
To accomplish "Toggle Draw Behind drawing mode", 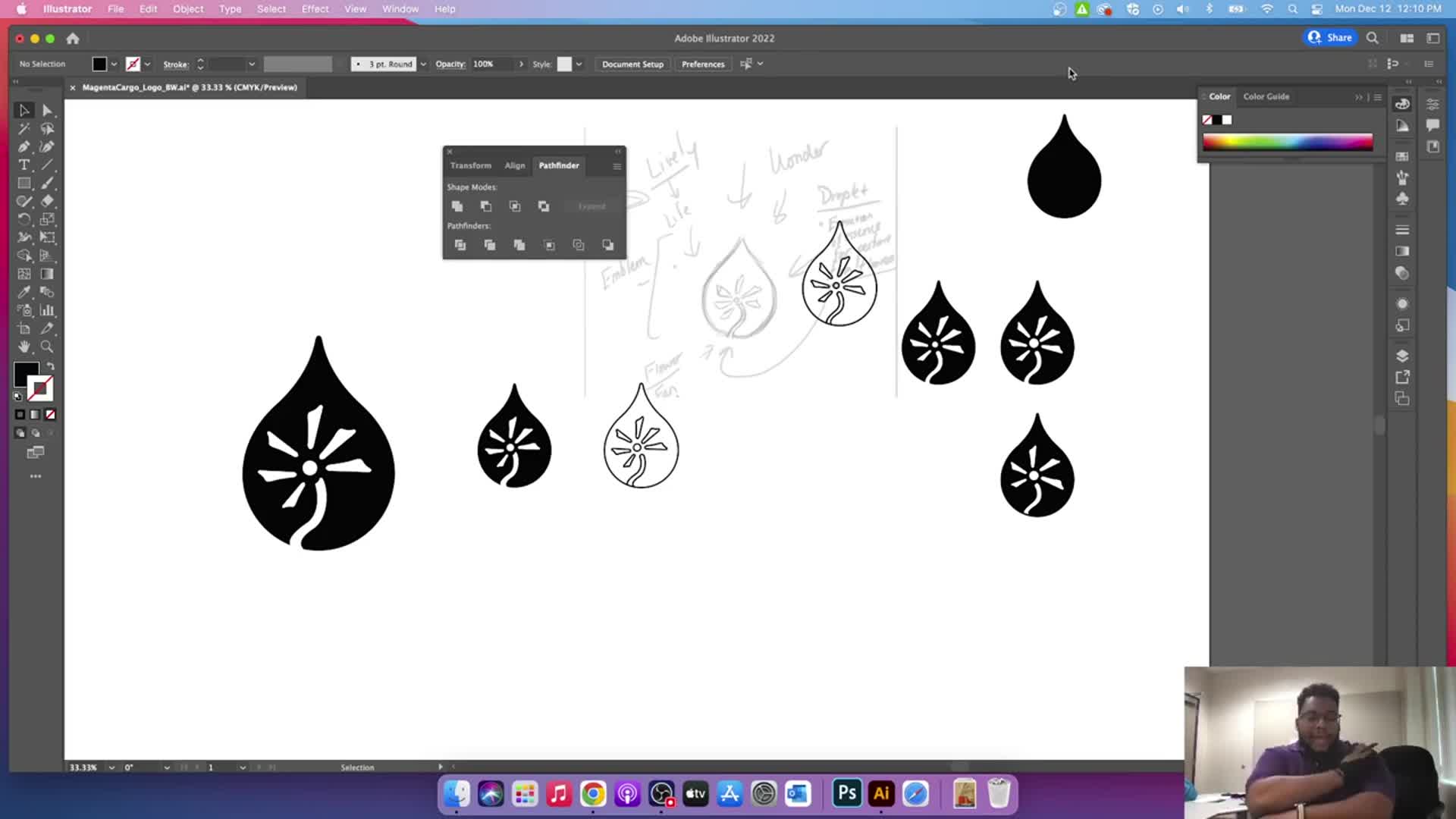I will click(x=36, y=433).
